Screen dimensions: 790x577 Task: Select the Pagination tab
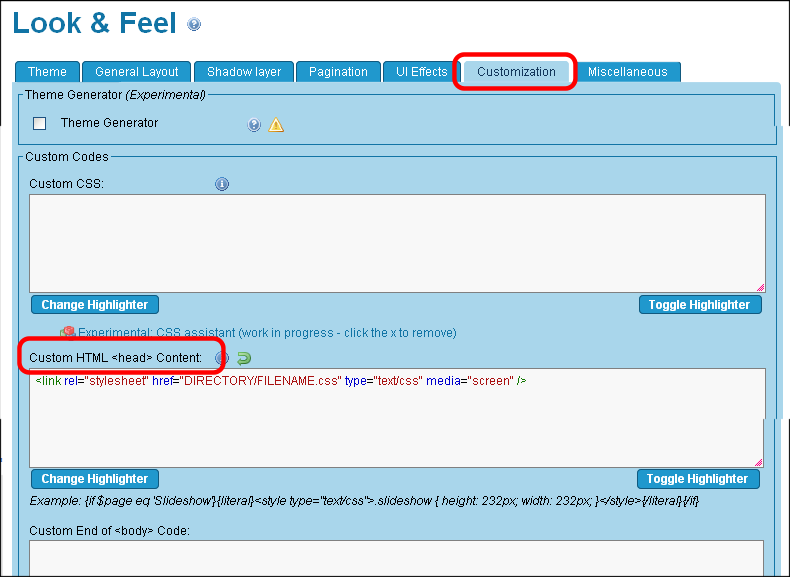[338, 72]
